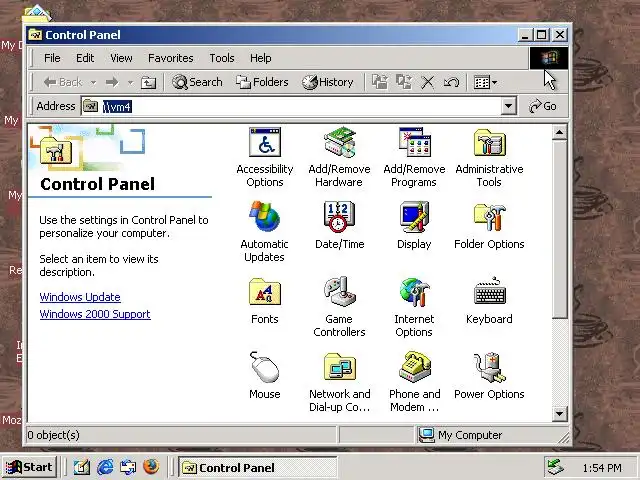Open the Search pane
This screenshot has width=640, height=480.
pyautogui.click(x=197, y=82)
